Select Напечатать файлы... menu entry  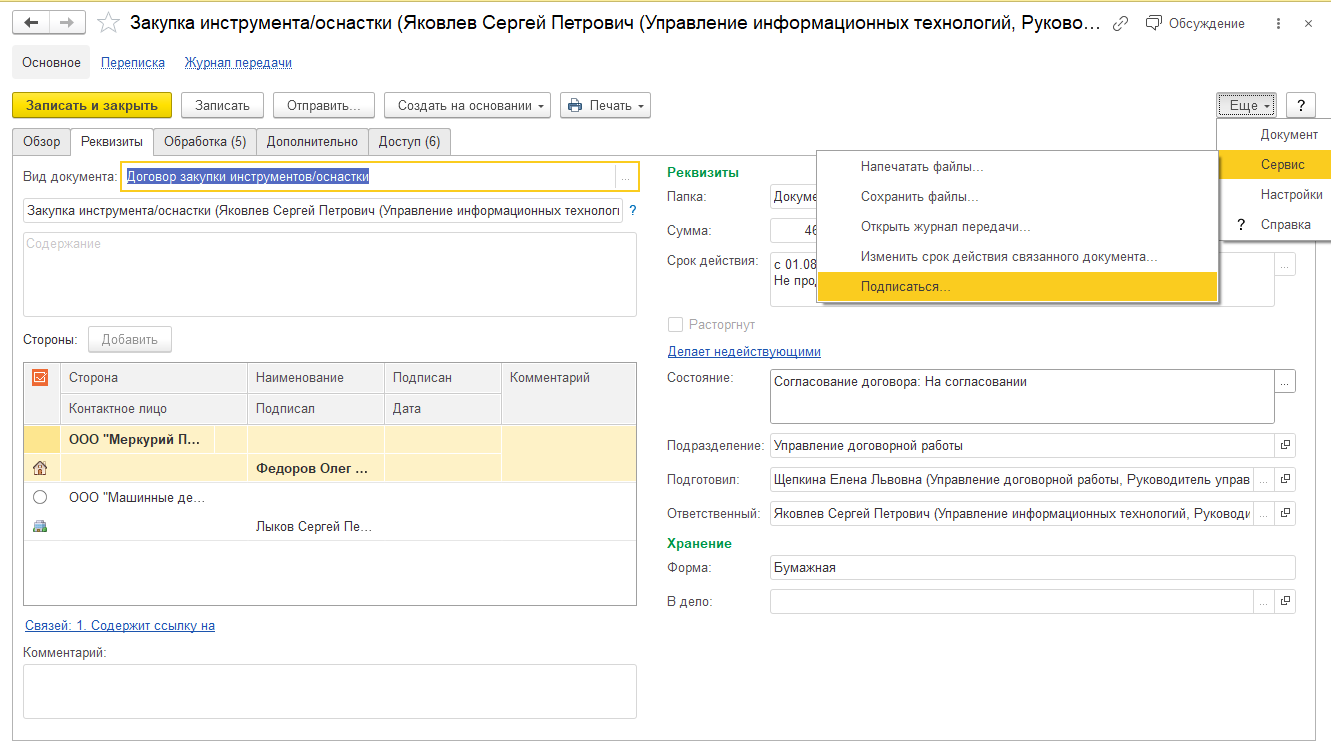click(x=1017, y=167)
